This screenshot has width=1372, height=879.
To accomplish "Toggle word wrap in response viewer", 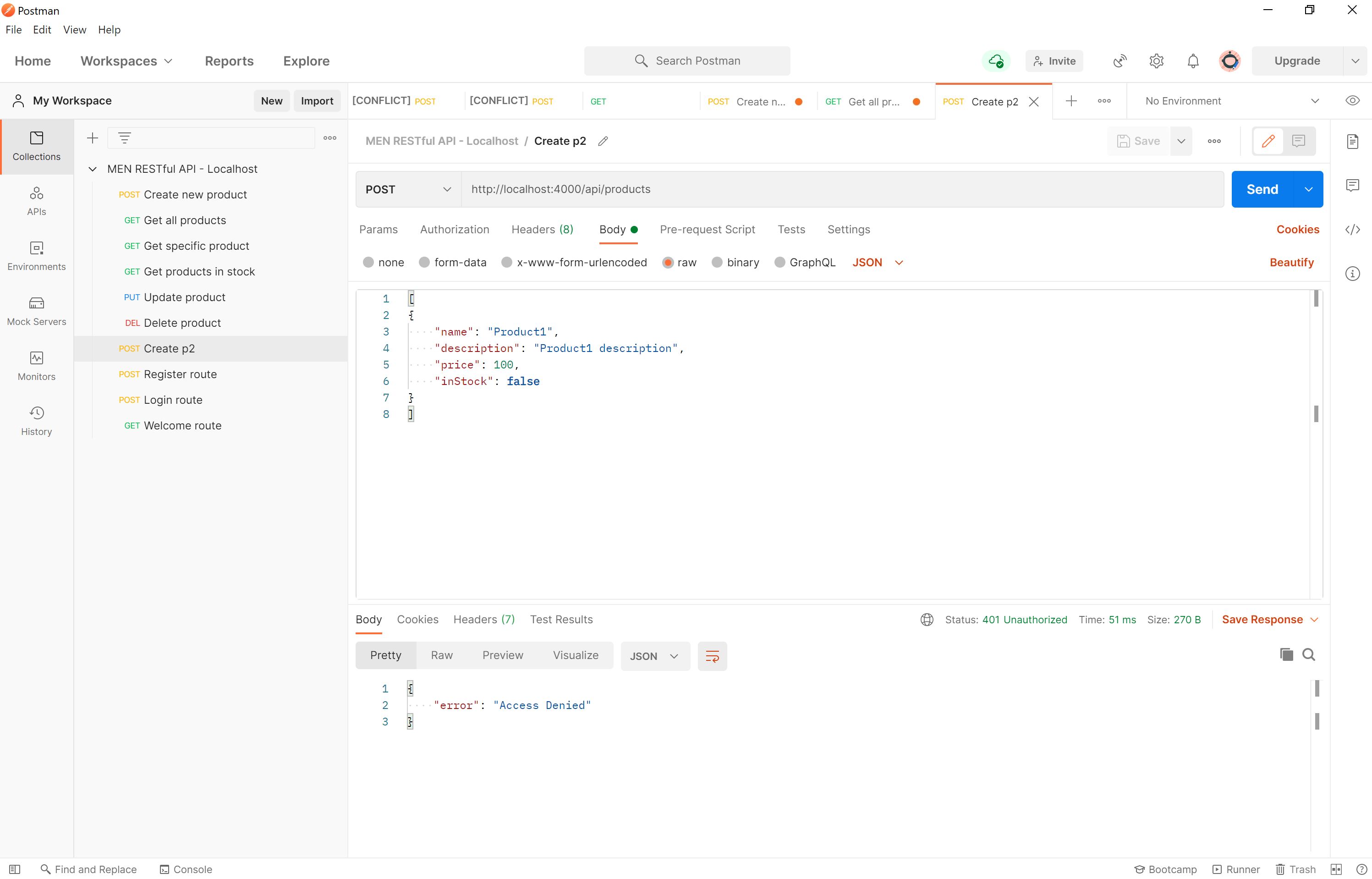I will pyautogui.click(x=712, y=656).
